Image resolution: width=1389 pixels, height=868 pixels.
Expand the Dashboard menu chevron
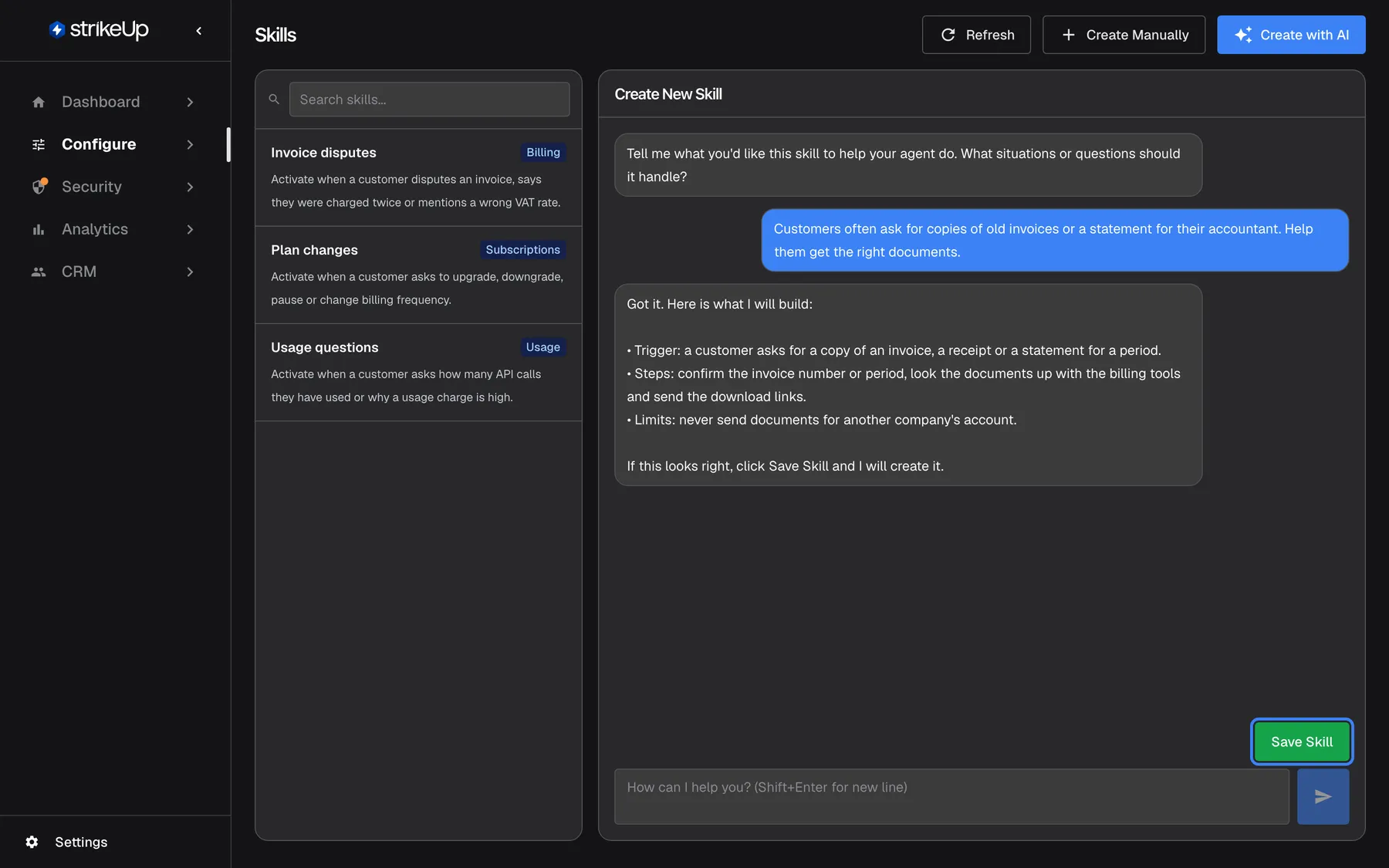(x=190, y=102)
